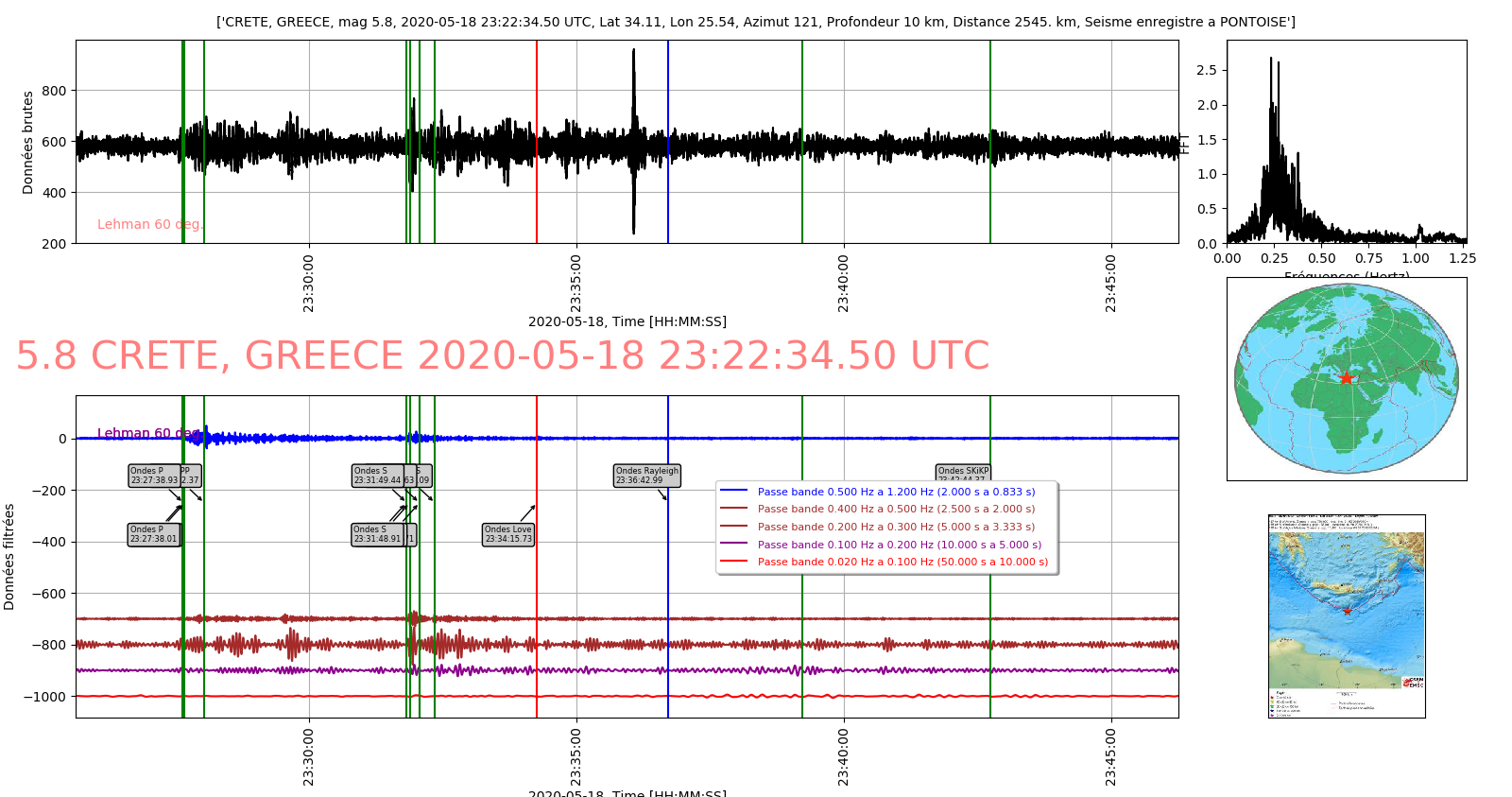Click the 0.500 Hz to 1.200 Hz legend entry
This screenshot has height=797, width=1512.
895,492
